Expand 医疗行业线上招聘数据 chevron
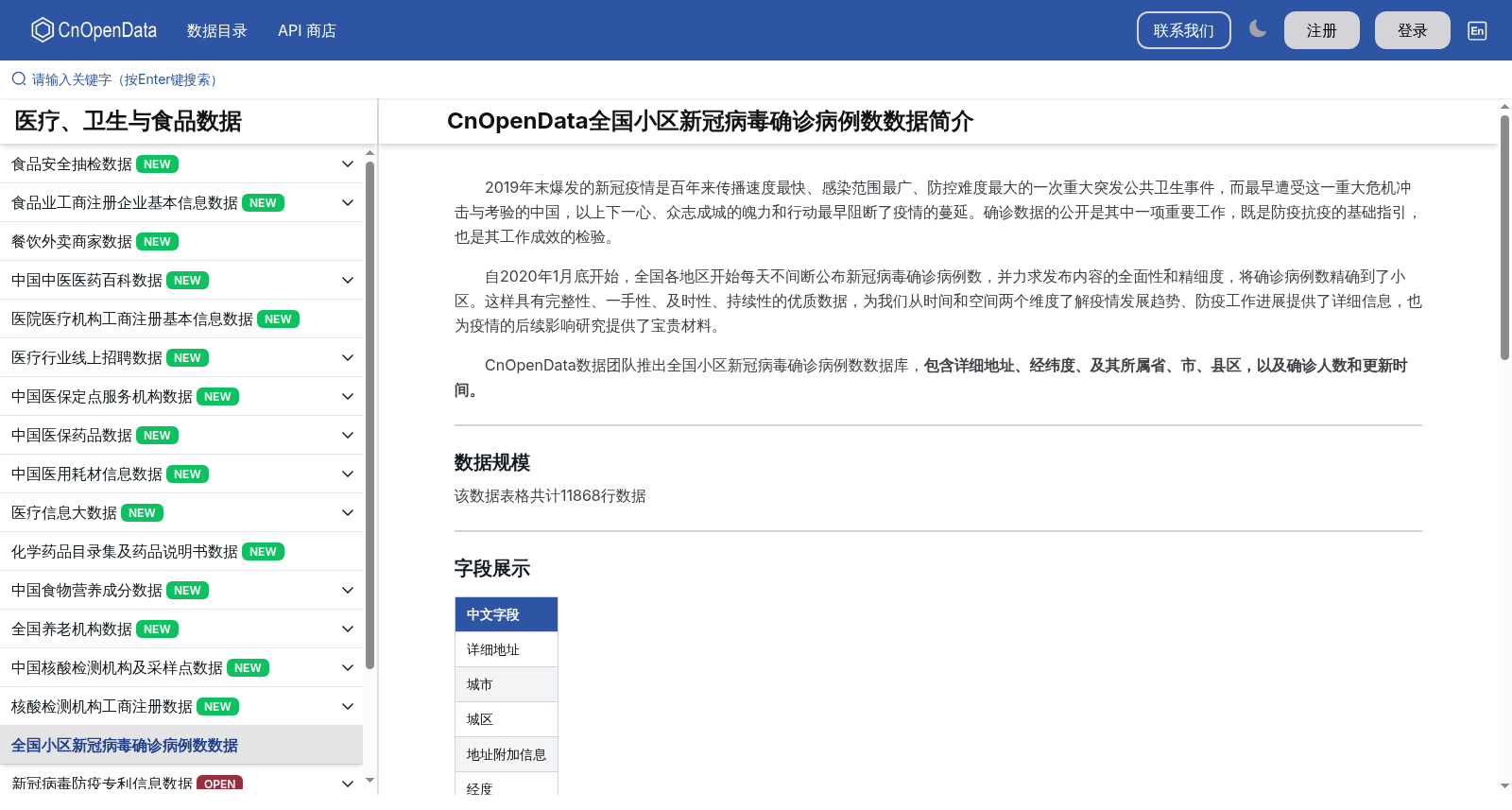 point(348,358)
